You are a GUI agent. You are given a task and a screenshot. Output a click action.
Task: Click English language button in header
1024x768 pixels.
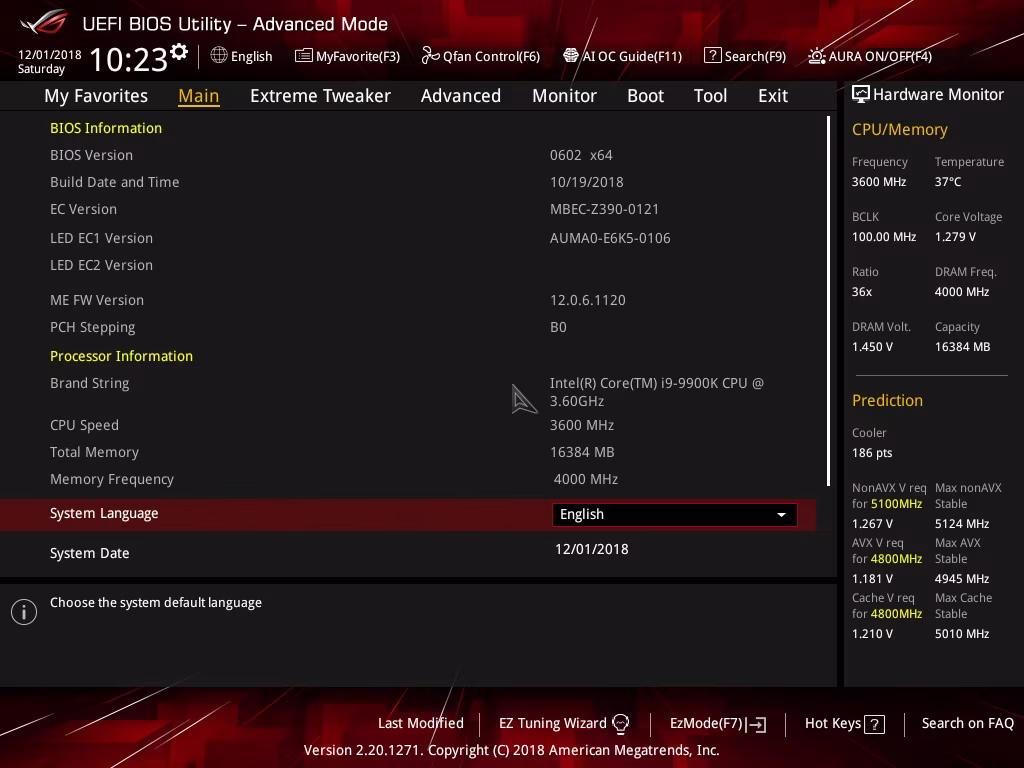pyautogui.click(x=242, y=56)
